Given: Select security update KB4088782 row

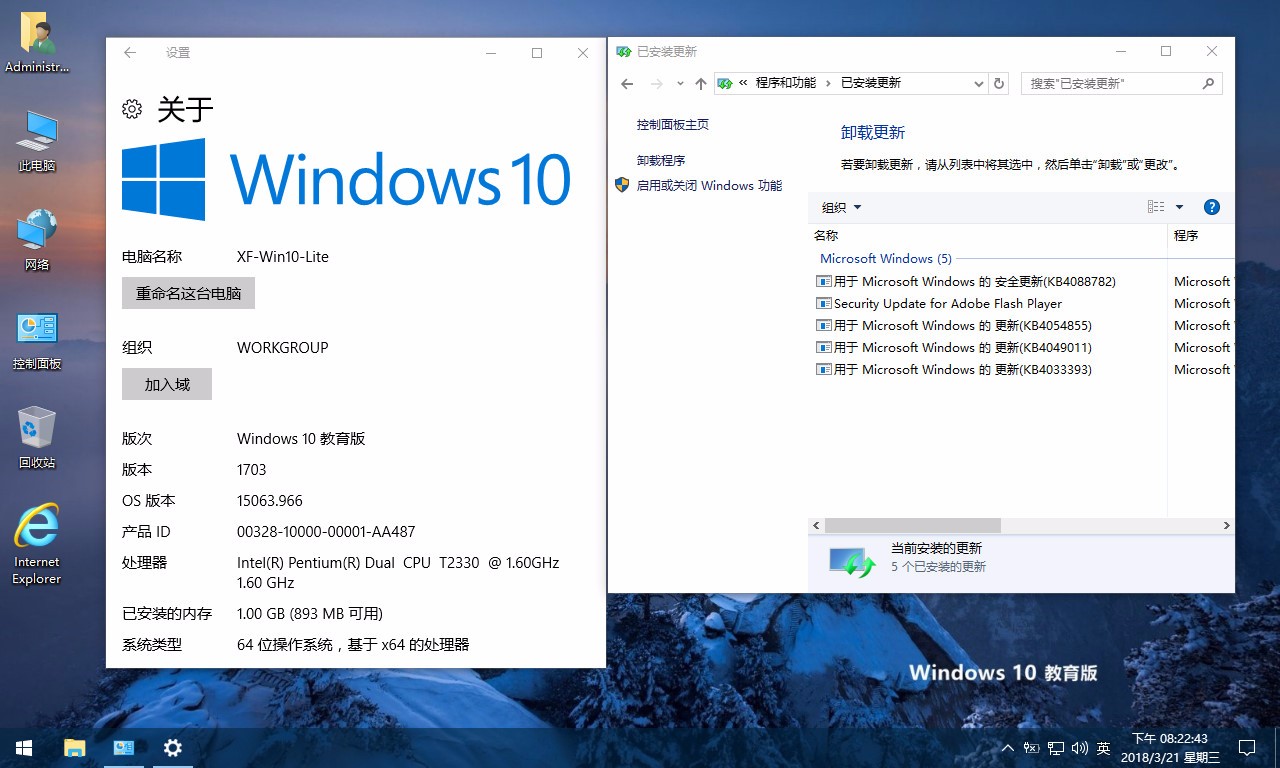Looking at the screenshot, I should click(965, 281).
